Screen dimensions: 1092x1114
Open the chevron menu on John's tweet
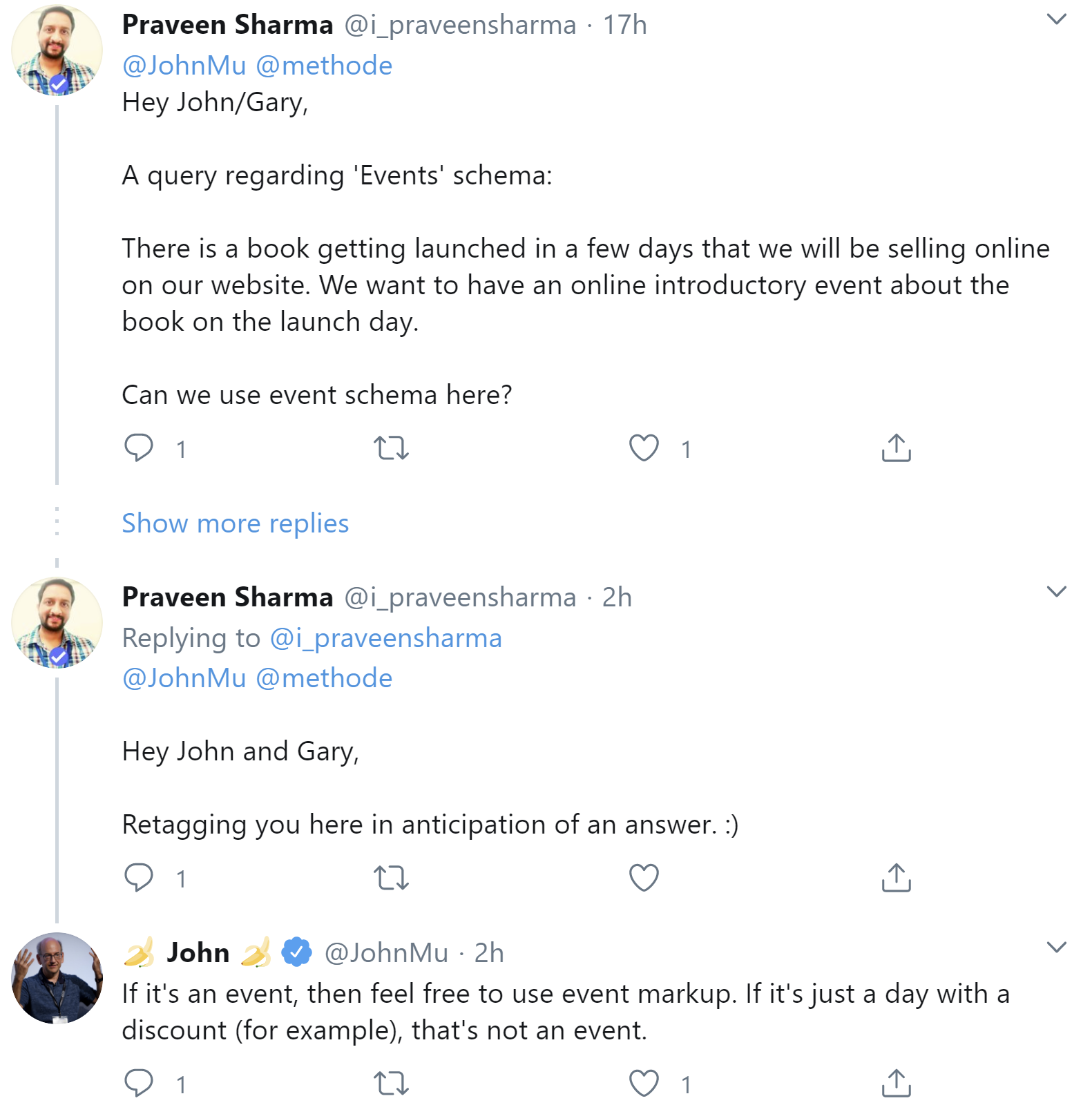coord(1056,948)
